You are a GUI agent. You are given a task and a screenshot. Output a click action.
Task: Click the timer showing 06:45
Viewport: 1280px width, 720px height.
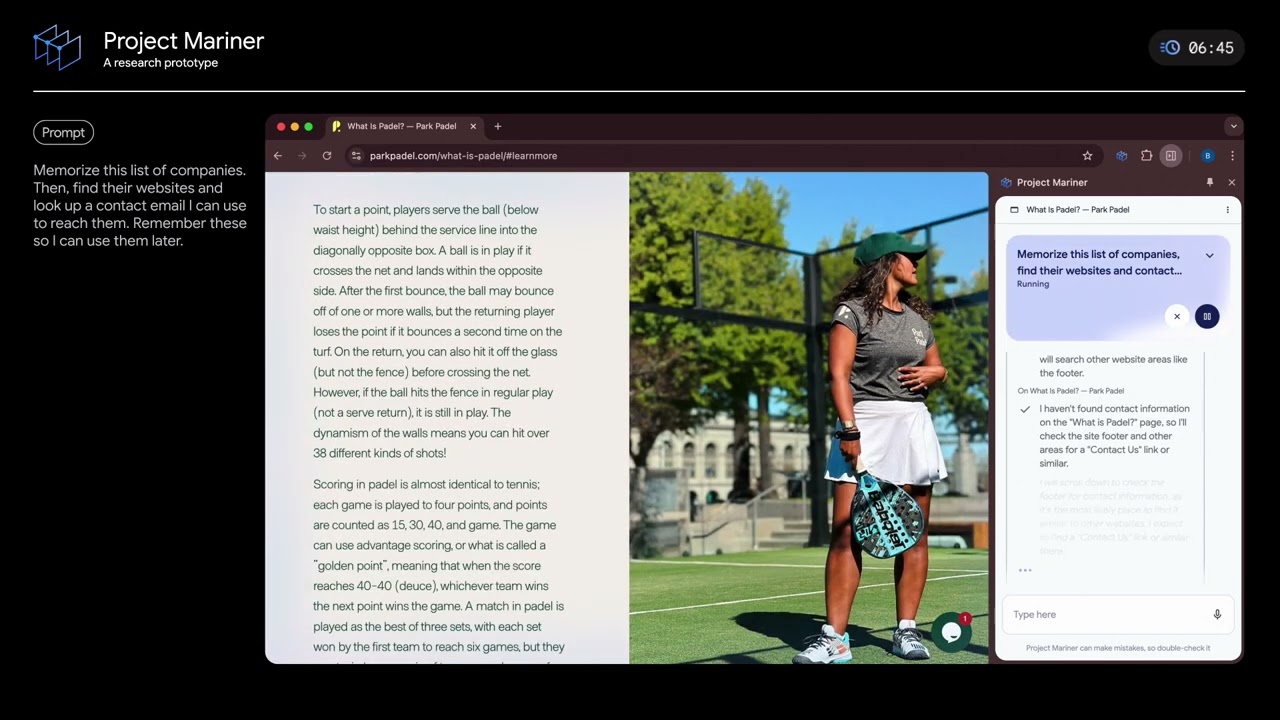coord(1196,47)
